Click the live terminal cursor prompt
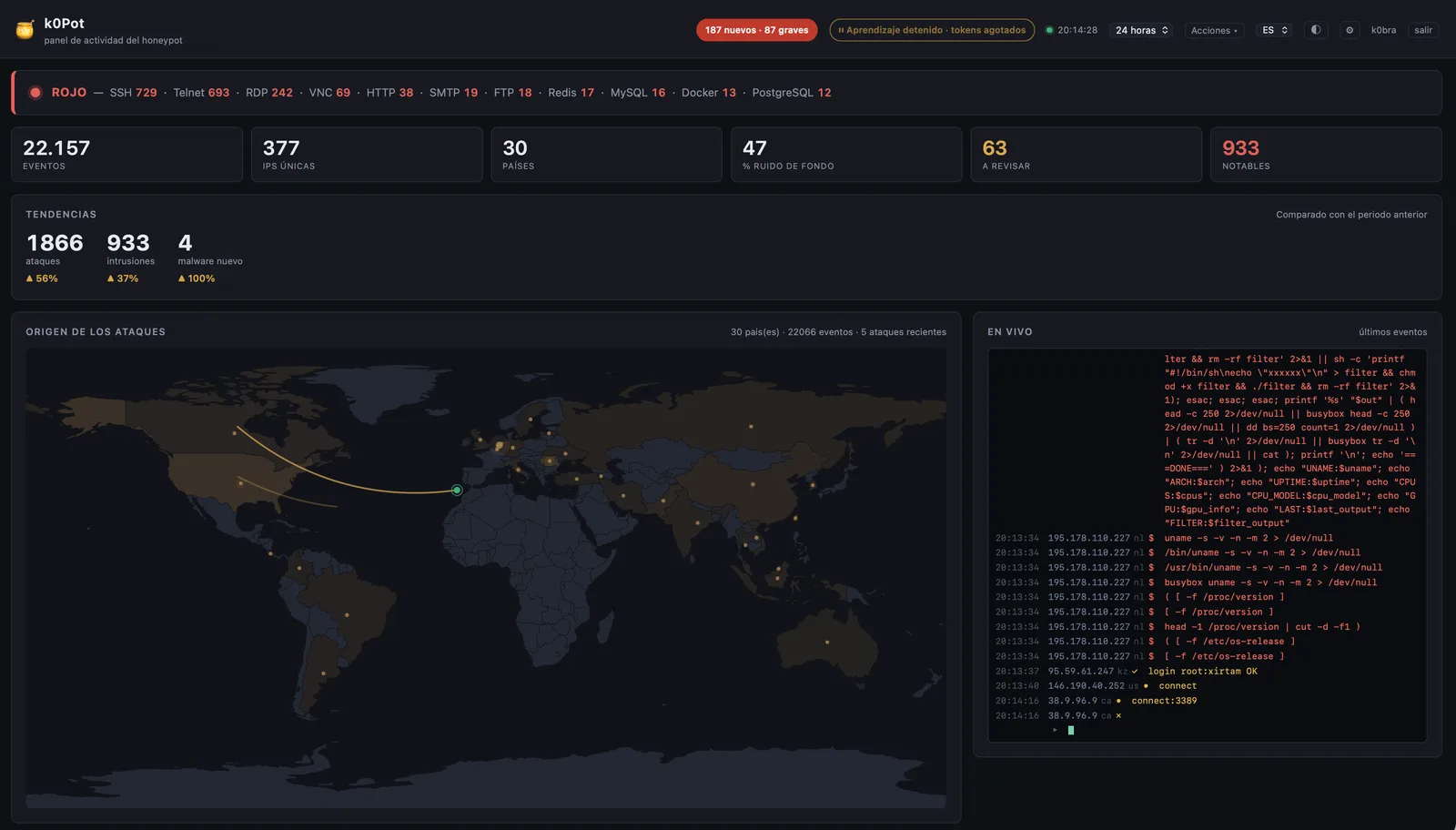Screen dimensions: 1456x830 click(1070, 730)
